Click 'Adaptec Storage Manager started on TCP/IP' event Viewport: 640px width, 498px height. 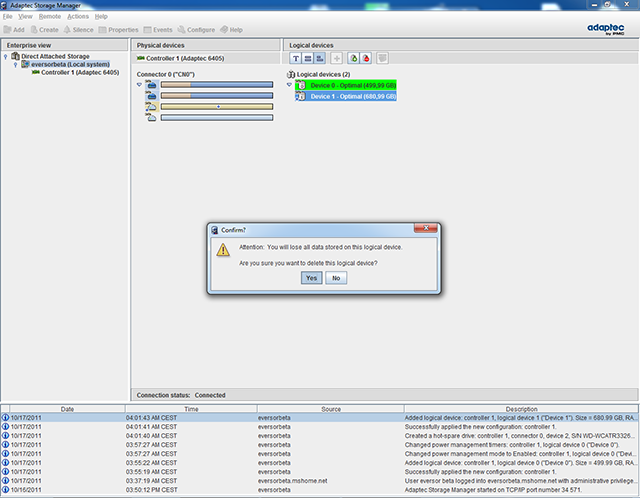point(493,489)
